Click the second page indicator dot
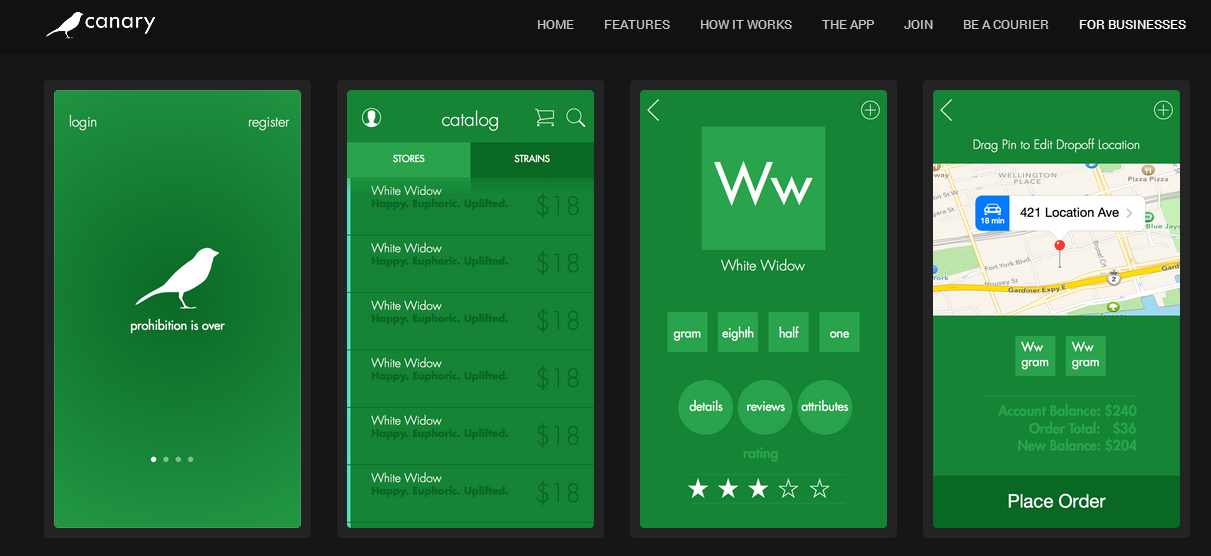The image size is (1211, 556). [x=166, y=459]
